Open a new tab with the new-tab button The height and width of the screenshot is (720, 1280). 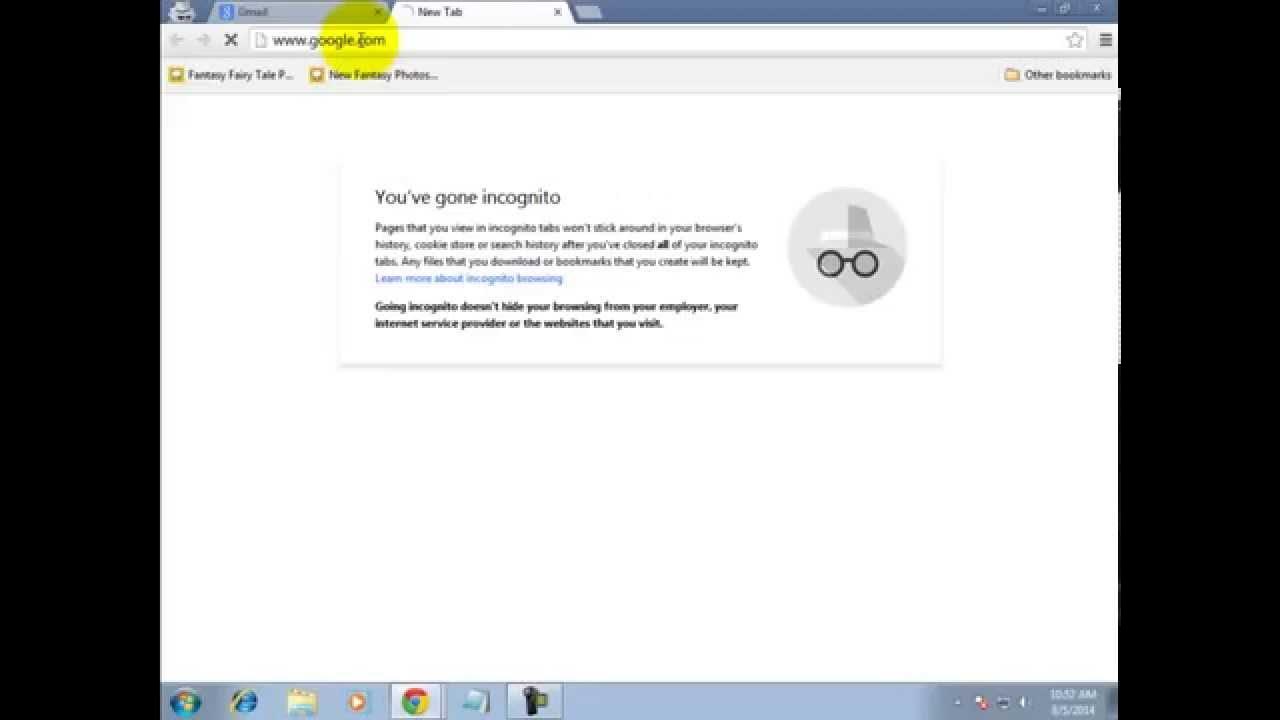(x=588, y=12)
